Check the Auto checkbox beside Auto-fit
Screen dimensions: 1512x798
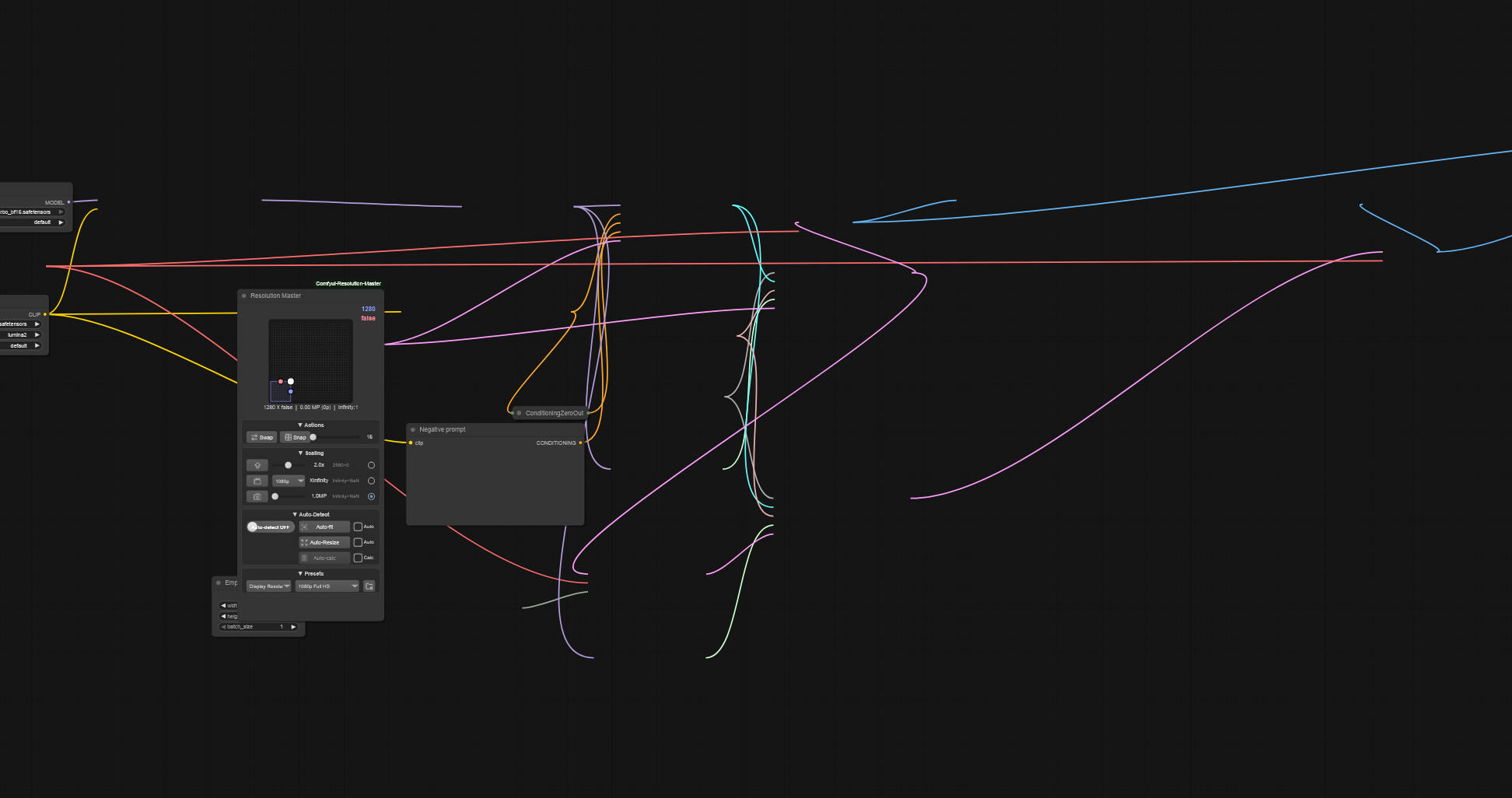point(358,527)
